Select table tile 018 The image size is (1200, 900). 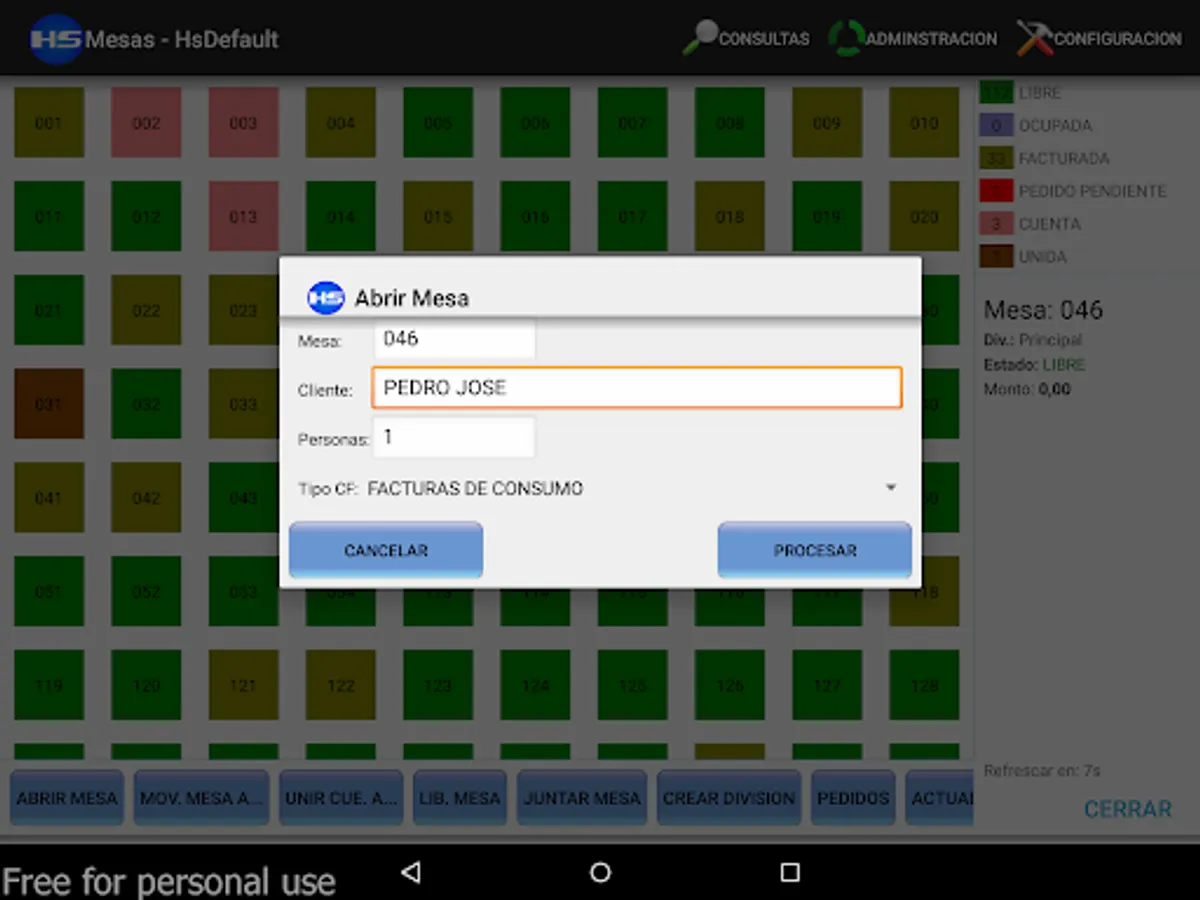(730, 216)
